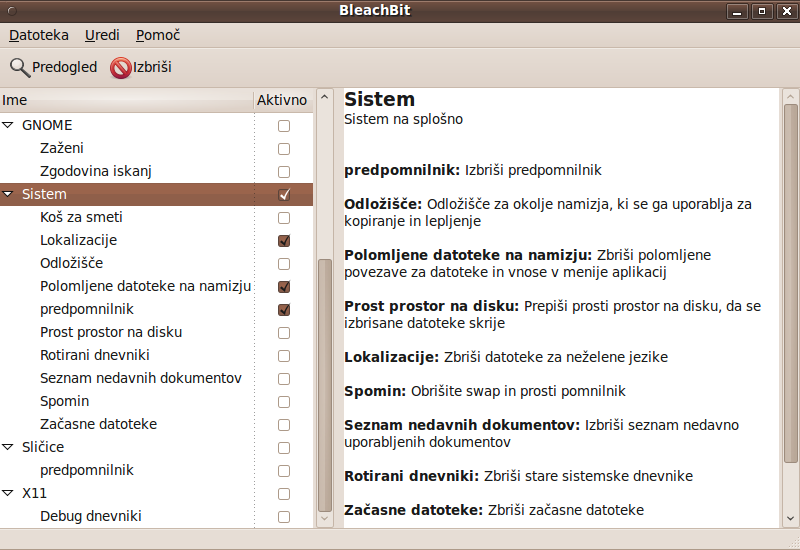Tick the Rotirani dnevniki checkbox
The image size is (800, 550).
(x=284, y=356)
